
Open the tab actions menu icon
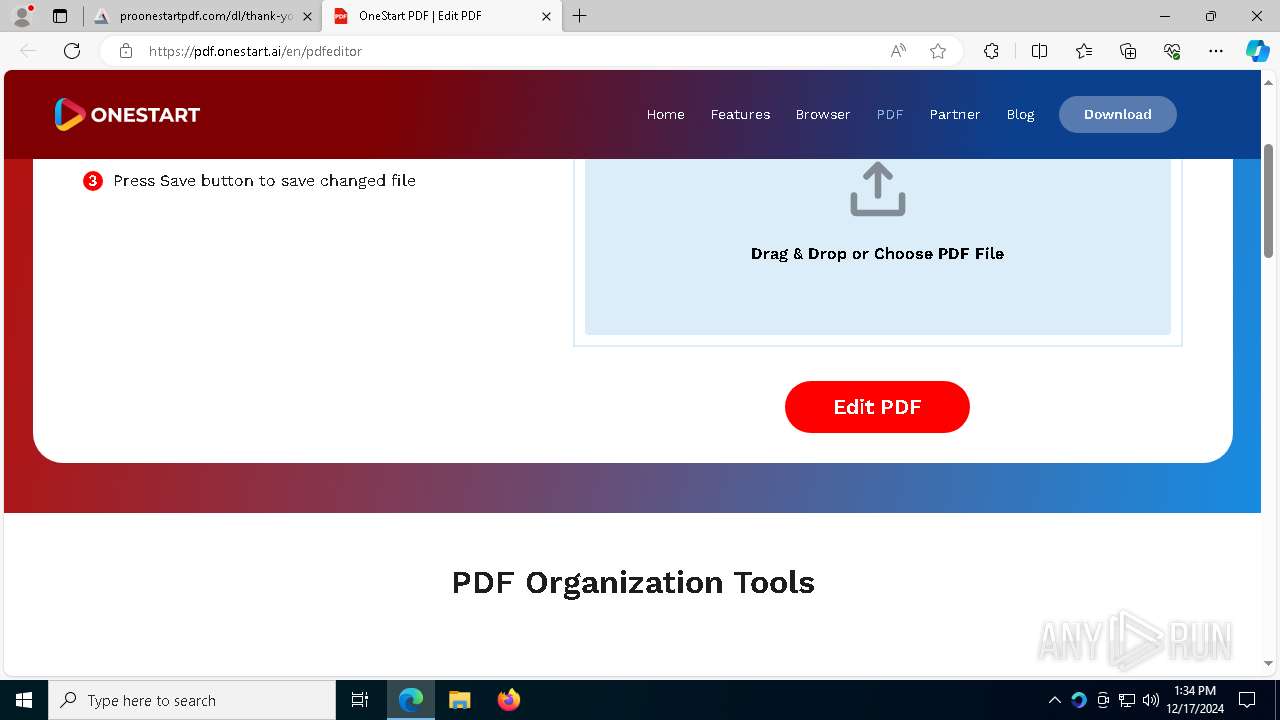[60, 16]
